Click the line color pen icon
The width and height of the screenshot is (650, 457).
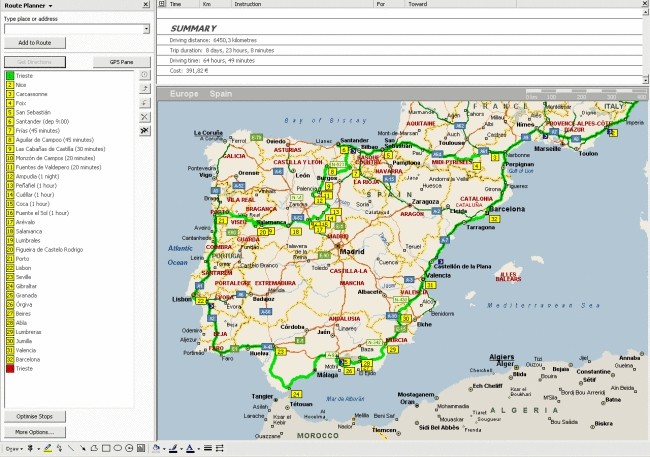pyautogui.click(x=173, y=448)
